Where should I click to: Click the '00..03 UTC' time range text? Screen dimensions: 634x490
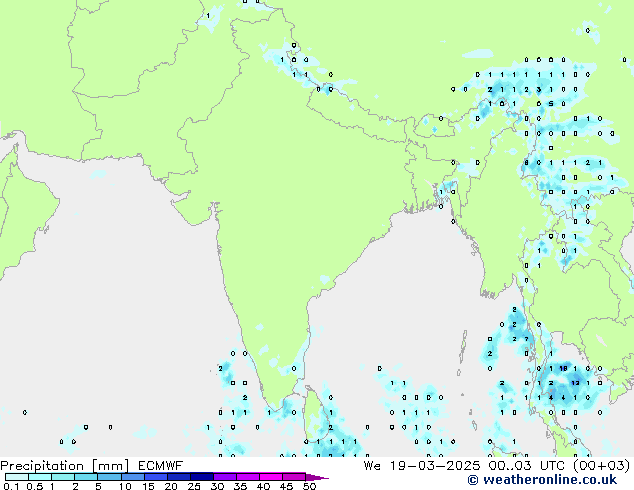(527, 466)
